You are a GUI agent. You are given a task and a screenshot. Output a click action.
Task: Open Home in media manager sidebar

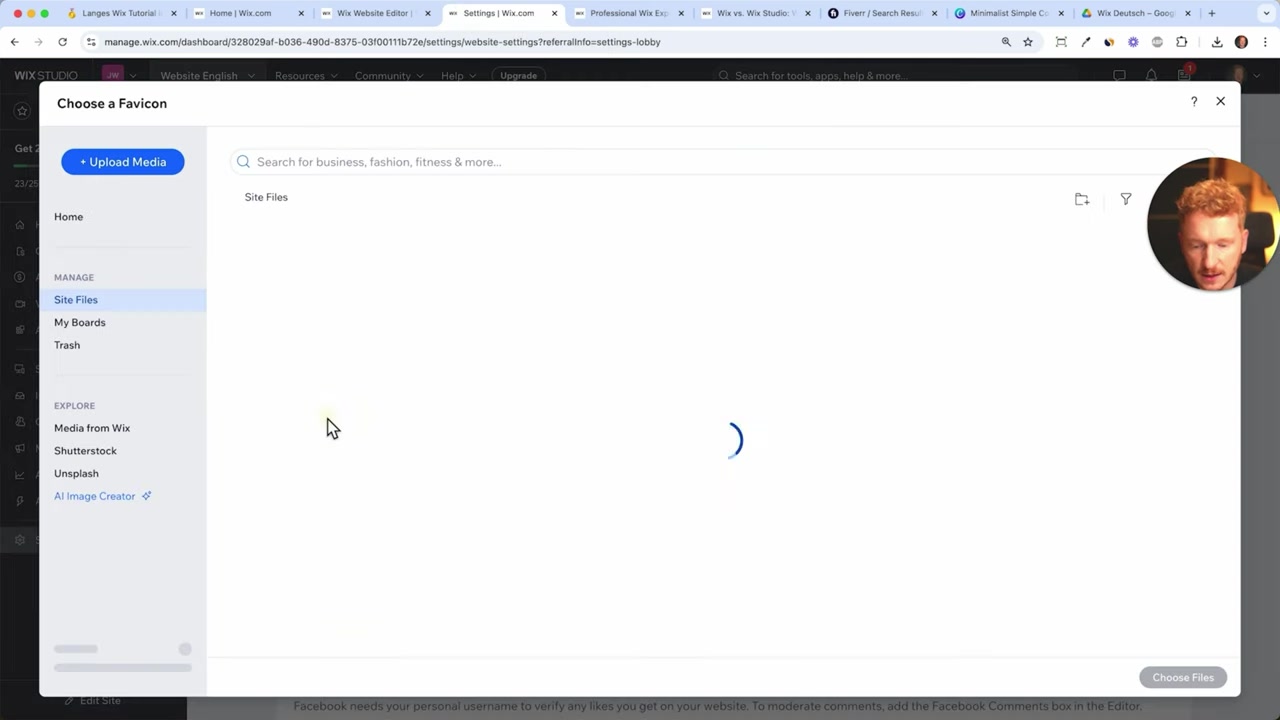pyautogui.click(x=68, y=217)
